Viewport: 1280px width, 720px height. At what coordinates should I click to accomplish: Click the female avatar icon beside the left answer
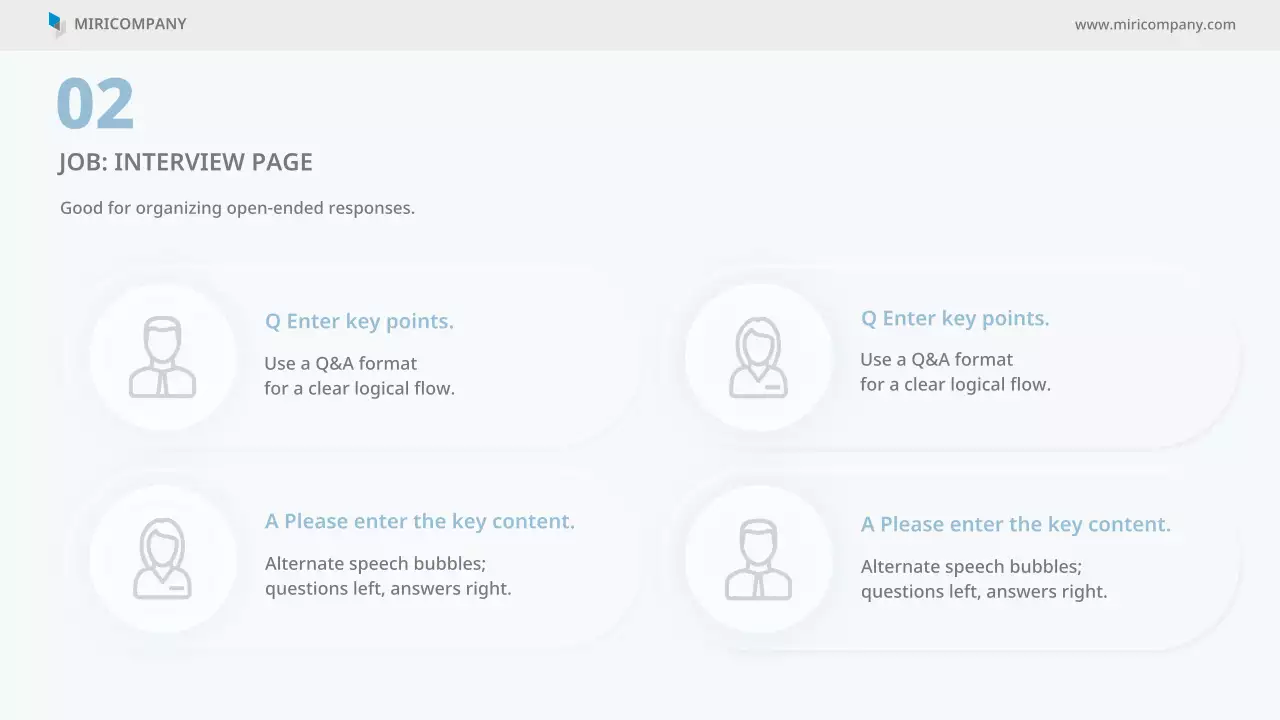tap(162, 560)
